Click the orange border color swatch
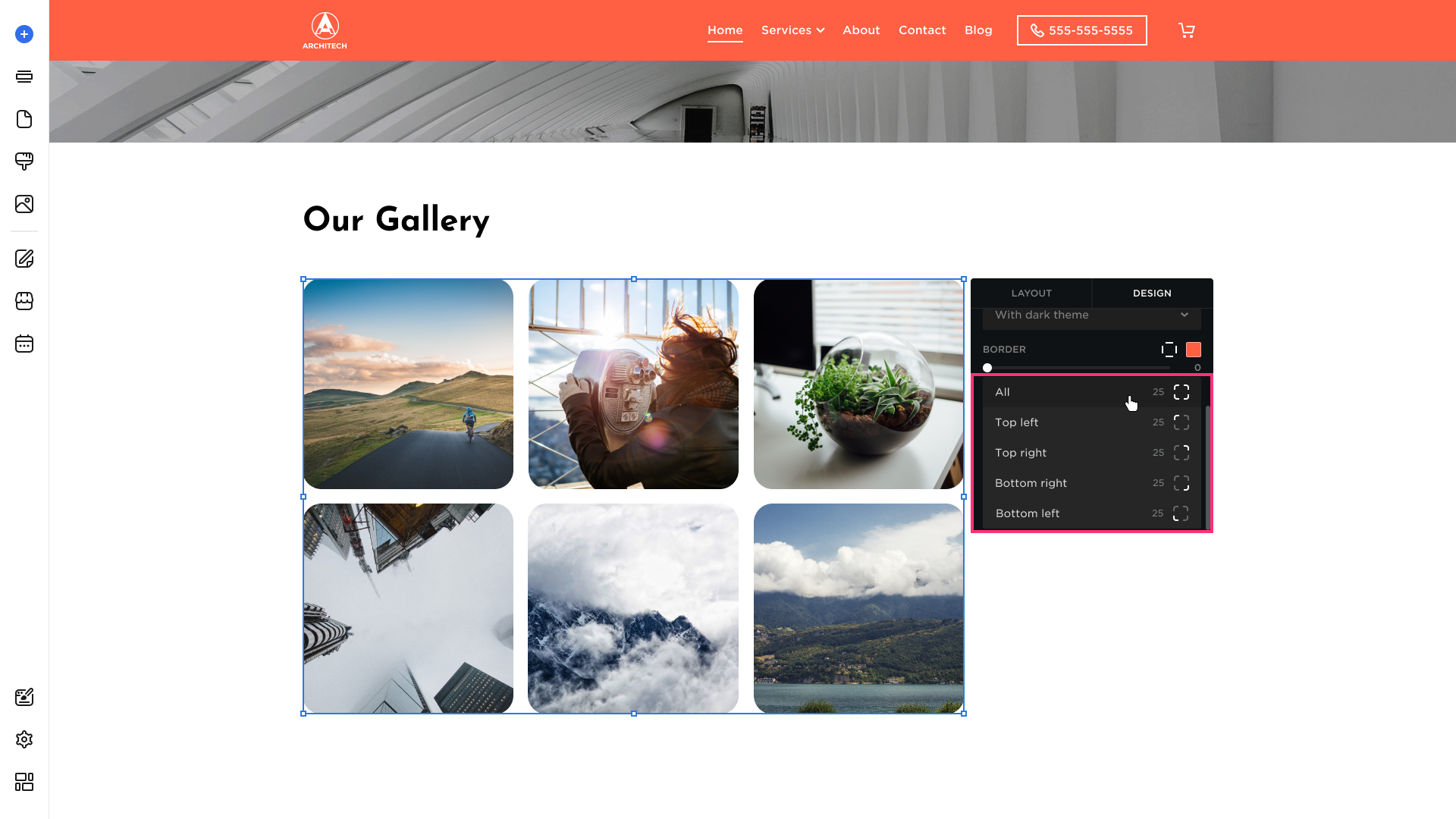Screen dimensions: 1456x819 (x=1194, y=350)
